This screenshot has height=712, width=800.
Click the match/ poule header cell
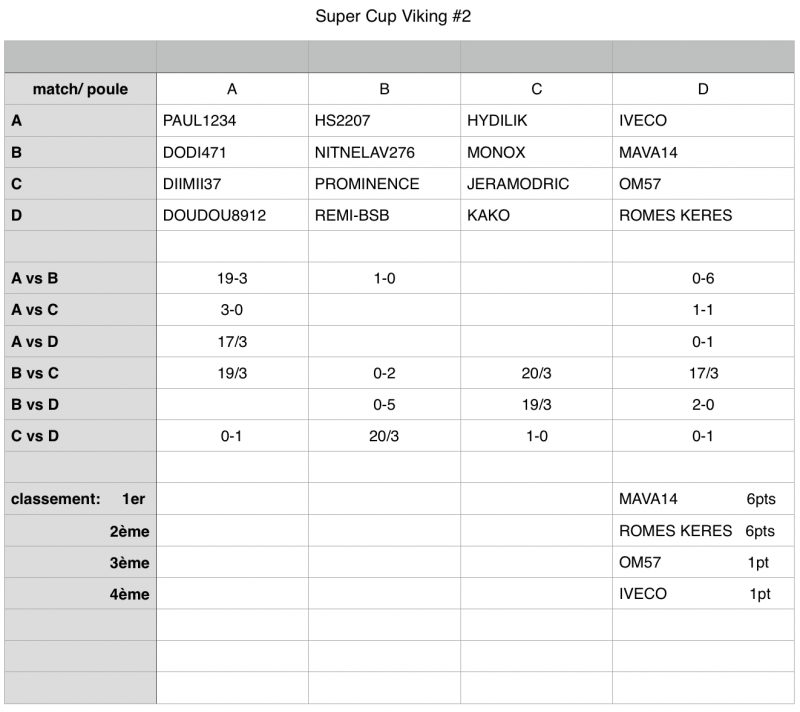pyautogui.click(x=81, y=89)
